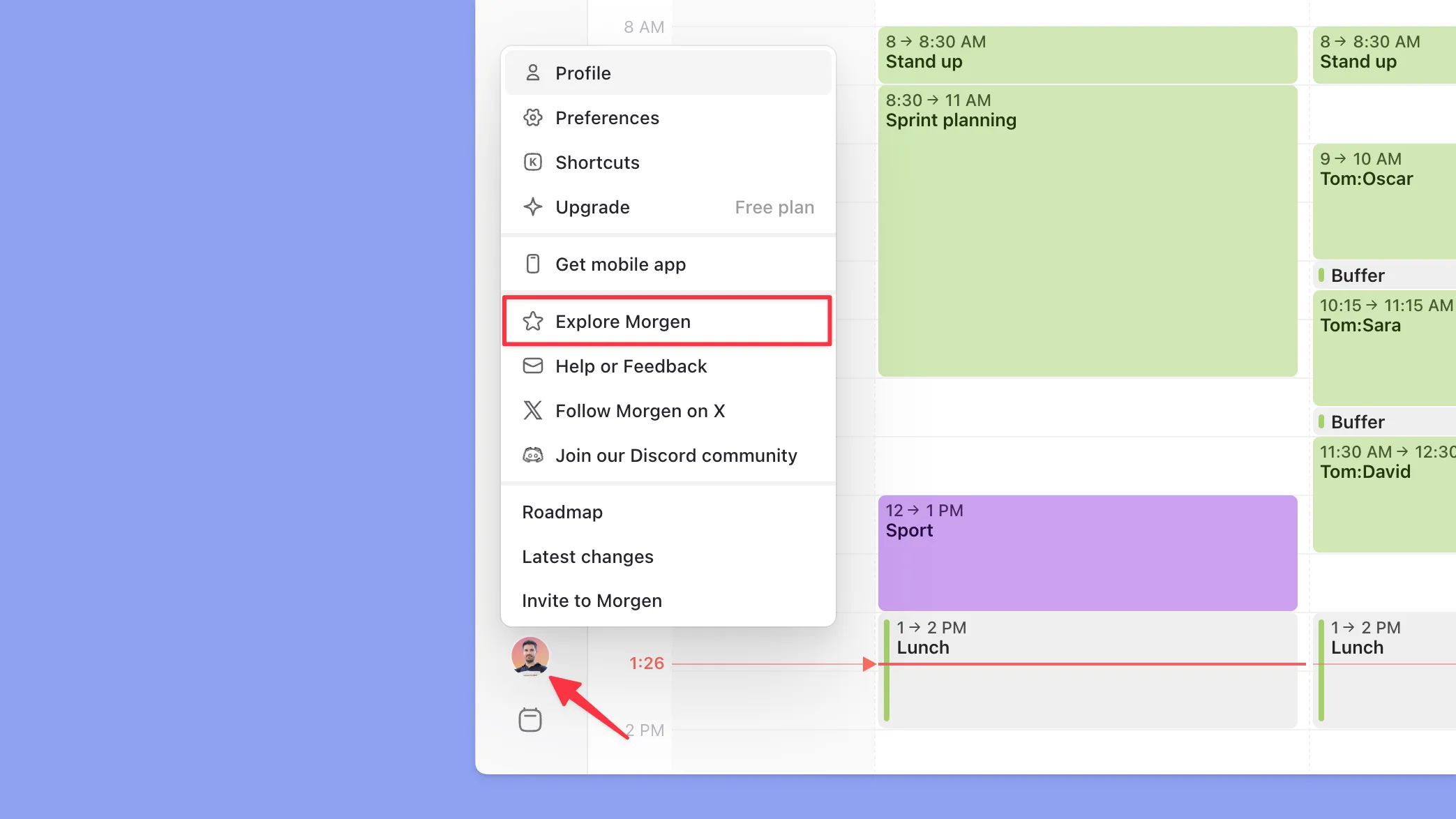
Task: Click the Free plan label
Action: coord(774,207)
